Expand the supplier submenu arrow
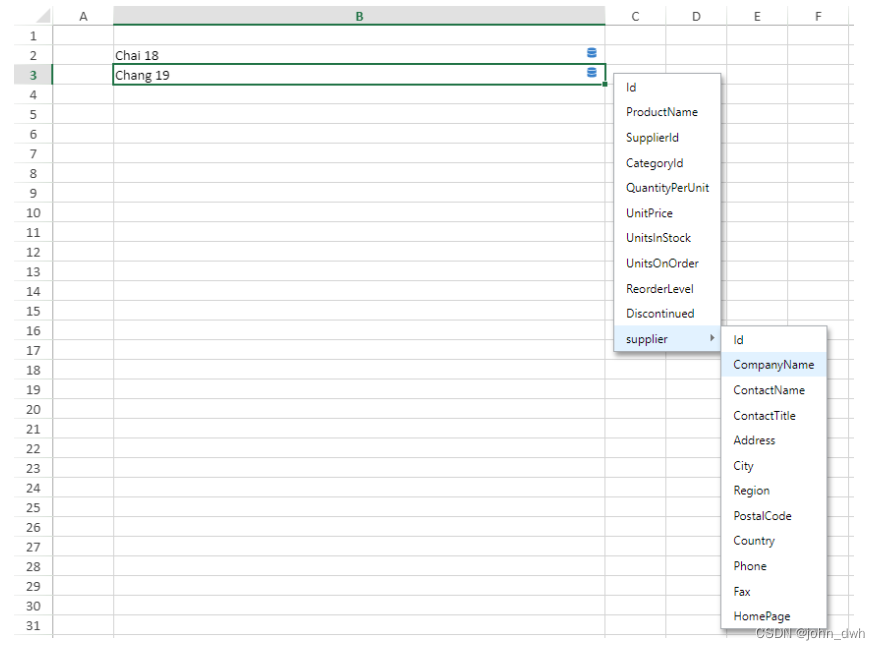Screen dimensions: 880x650 [x=712, y=339]
